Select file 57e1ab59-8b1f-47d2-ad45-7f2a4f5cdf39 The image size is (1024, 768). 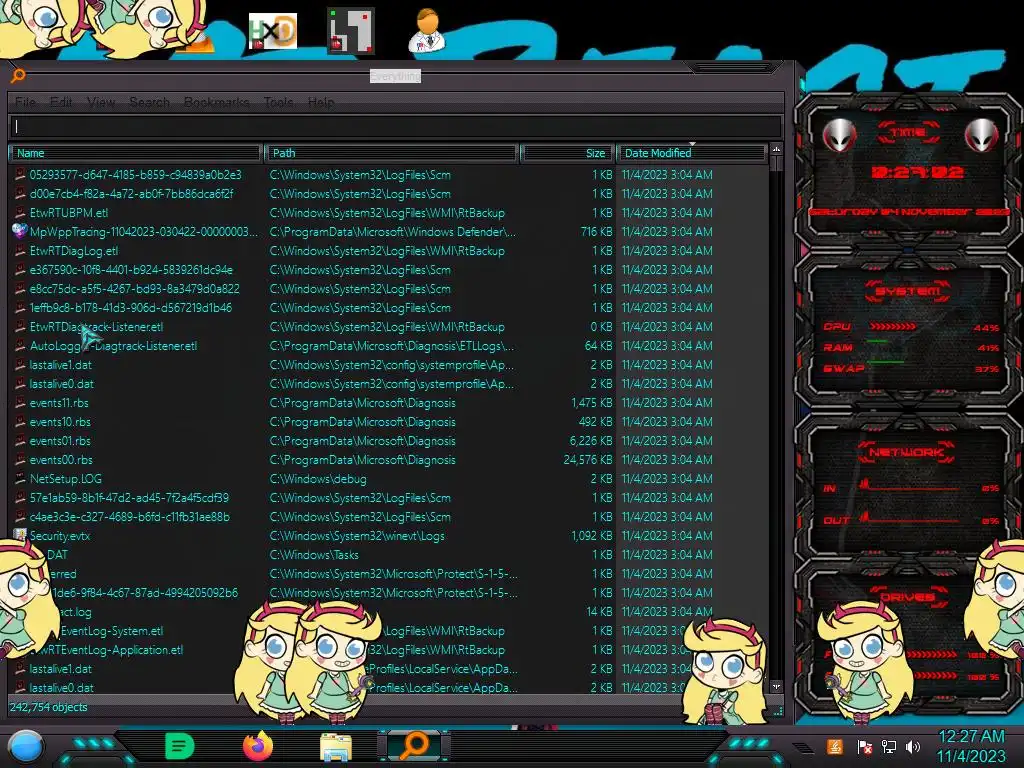coord(129,498)
